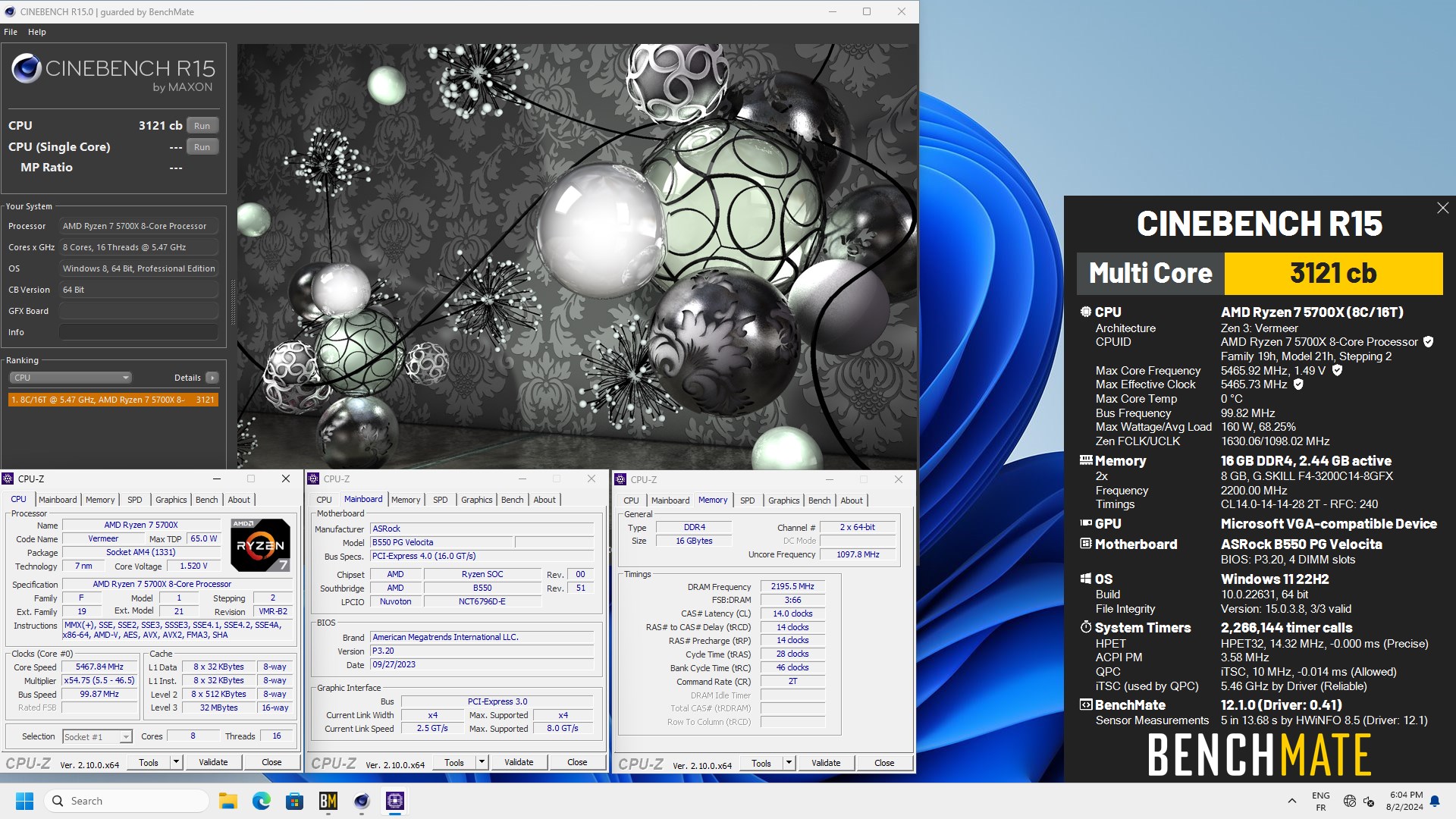This screenshot has width=1456, height=819.
Task: Run the CPU multi-core benchmark
Action: click(x=202, y=126)
